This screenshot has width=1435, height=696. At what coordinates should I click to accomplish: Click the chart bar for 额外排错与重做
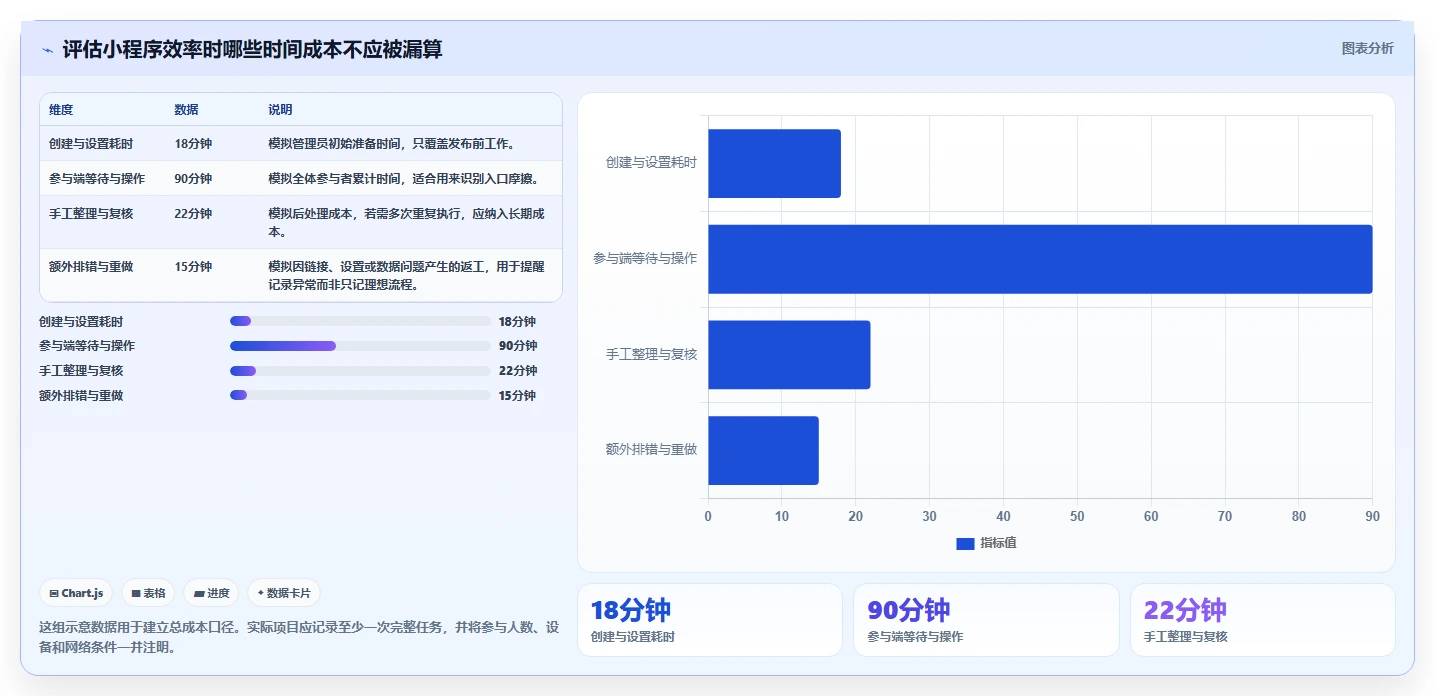tap(764, 450)
